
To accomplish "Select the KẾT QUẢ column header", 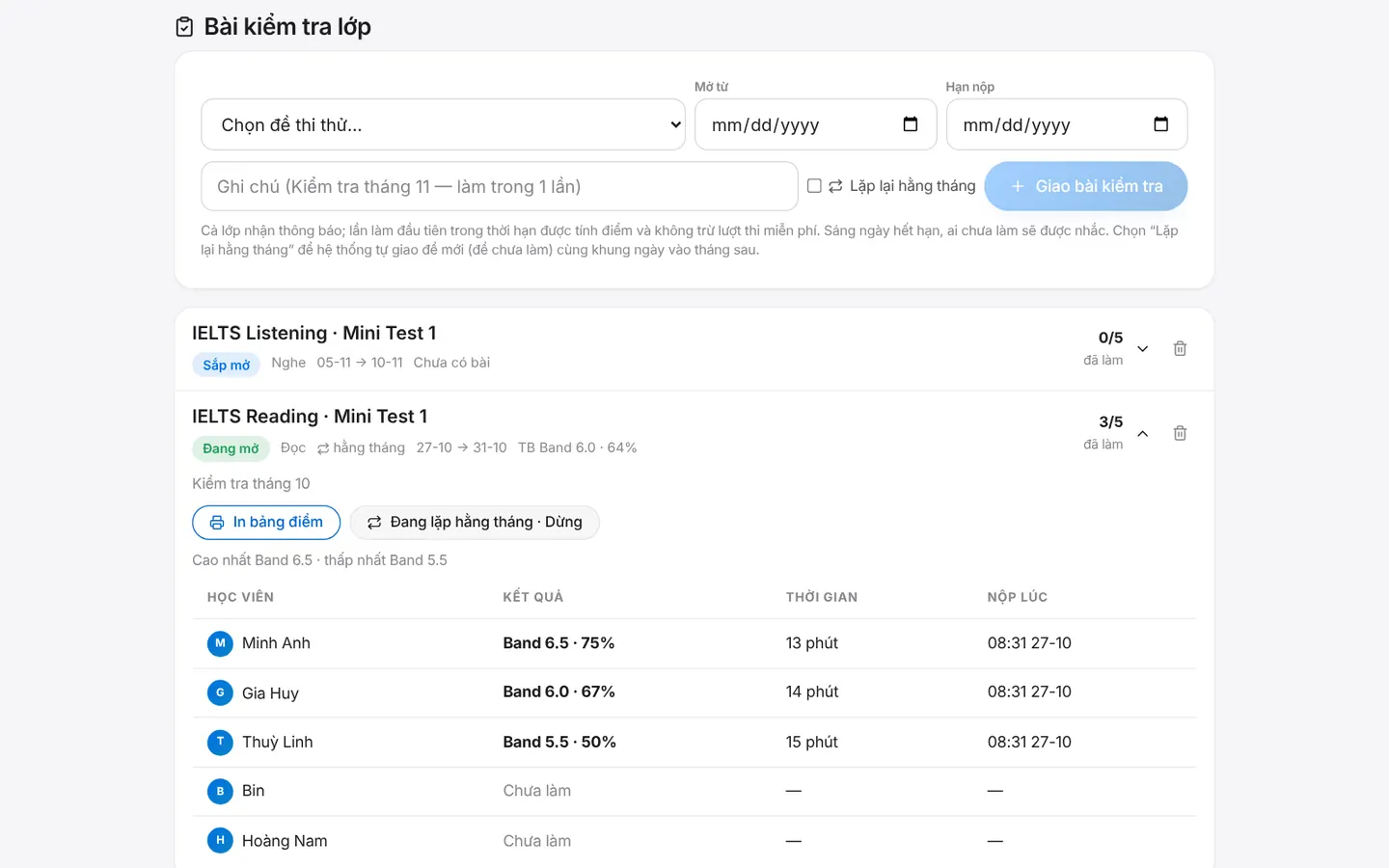I will [x=533, y=597].
